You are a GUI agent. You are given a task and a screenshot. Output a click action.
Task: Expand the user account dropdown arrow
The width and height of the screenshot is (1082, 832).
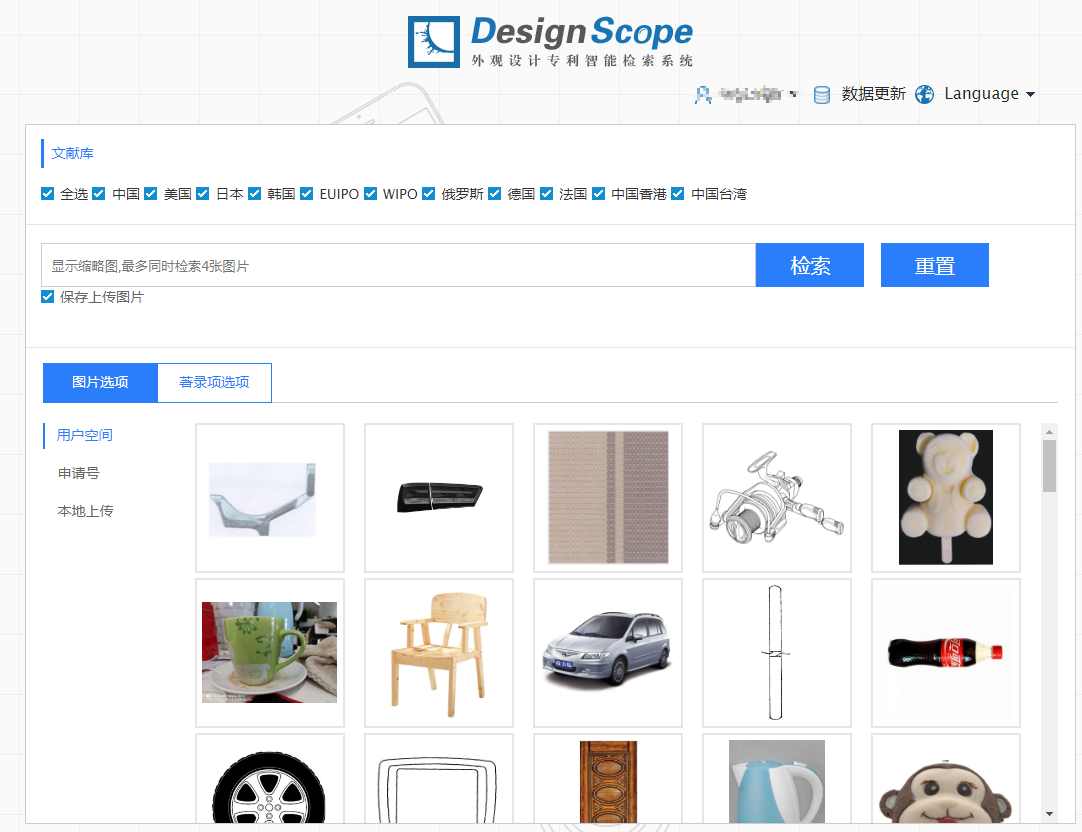794,95
